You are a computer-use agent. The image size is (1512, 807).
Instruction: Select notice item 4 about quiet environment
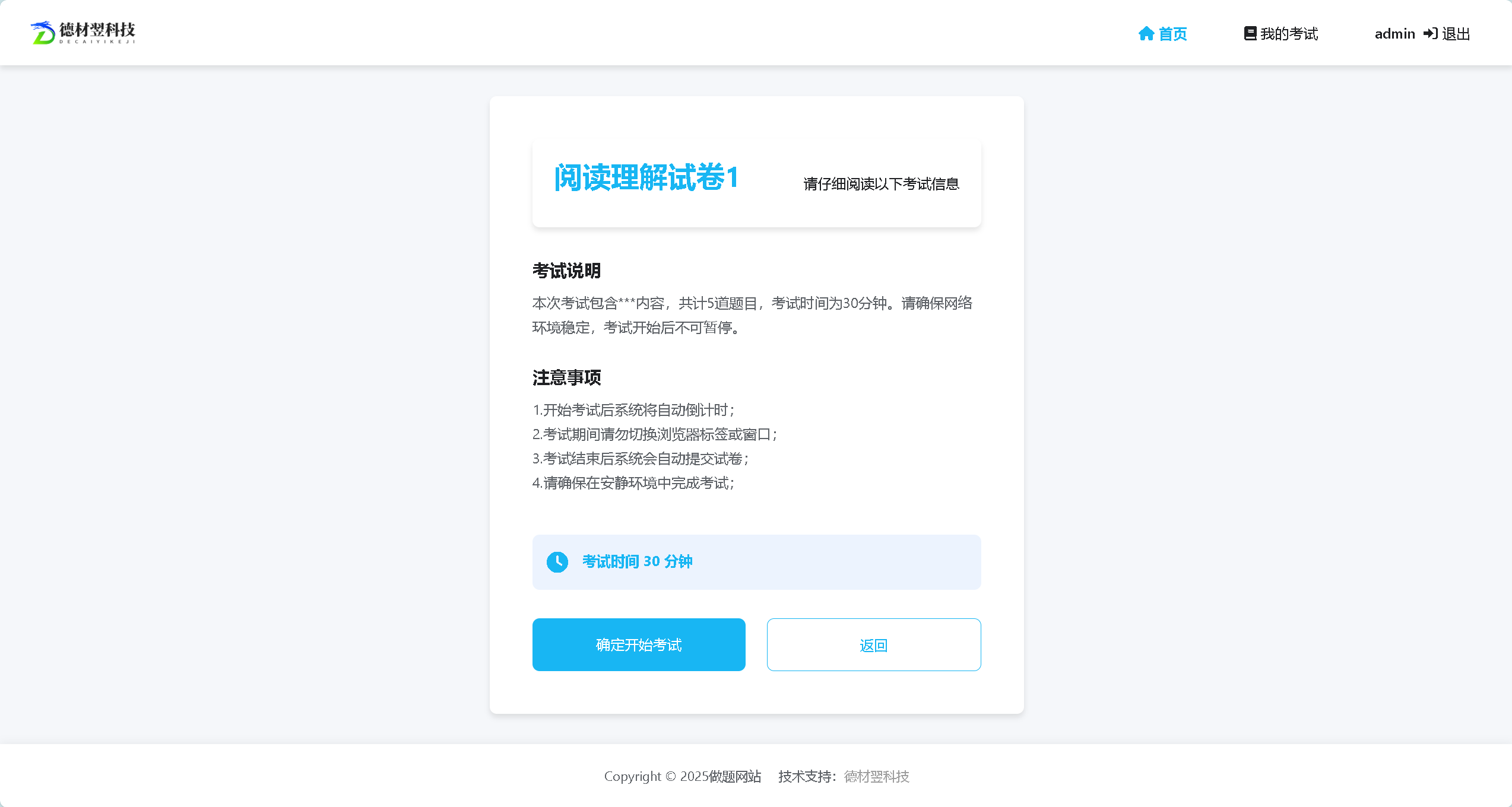tap(633, 483)
